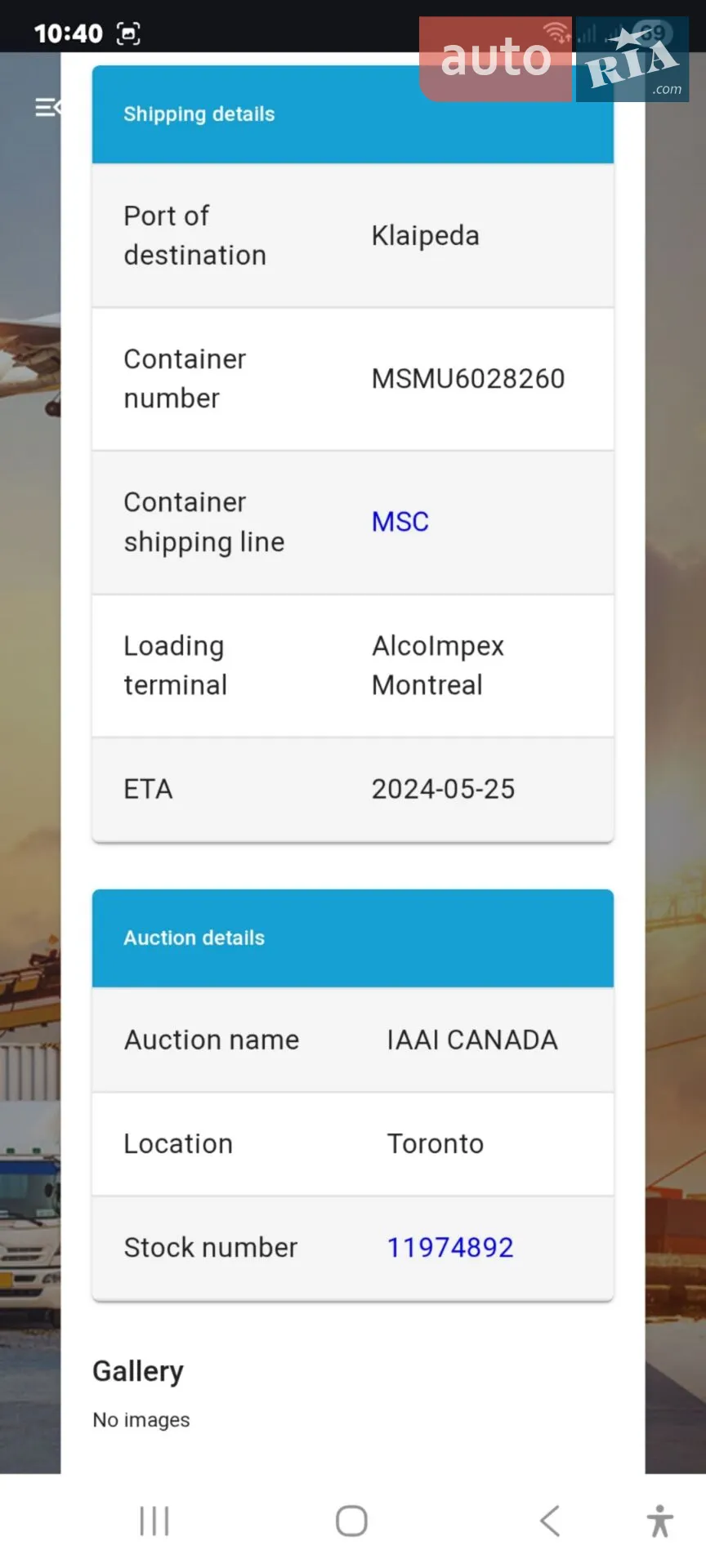Image resolution: width=706 pixels, height=1568 pixels.
Task: Tap the Gallery heading
Action: (138, 1371)
